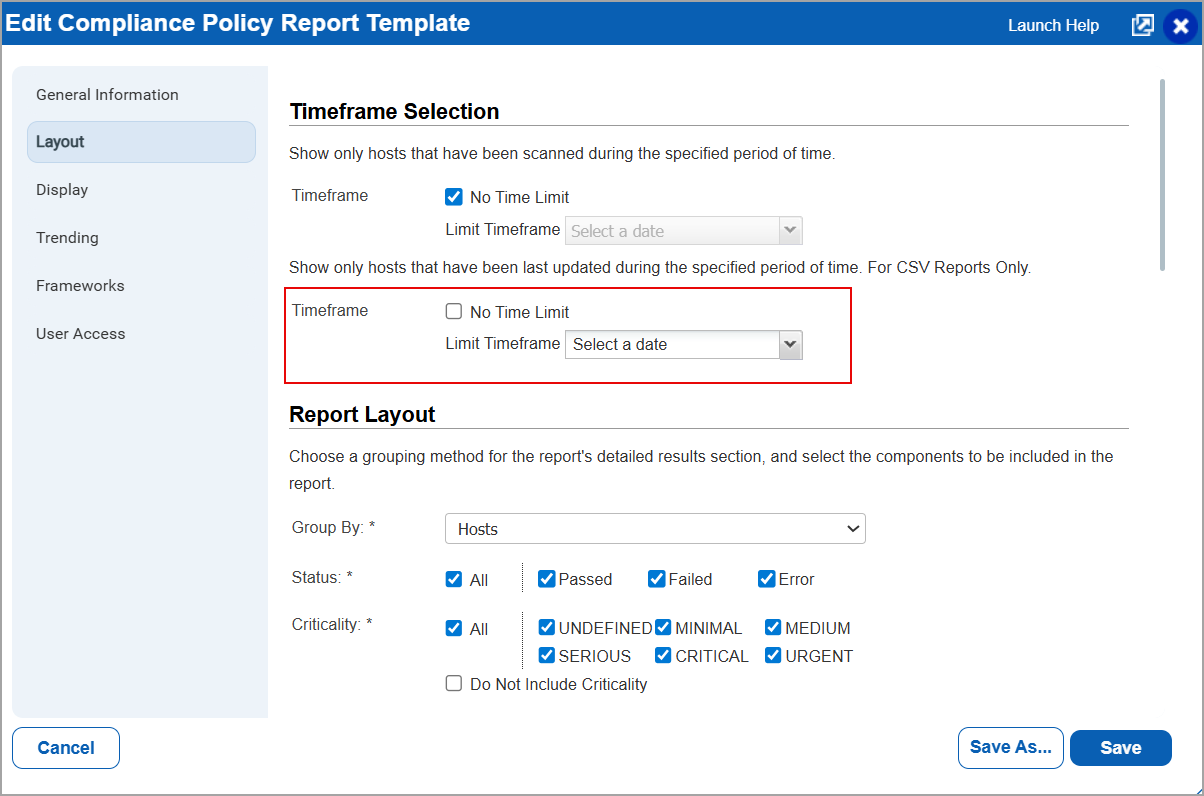This screenshot has height=796, width=1204.
Task: Select the Trending section in sidebar
Action: coord(67,237)
